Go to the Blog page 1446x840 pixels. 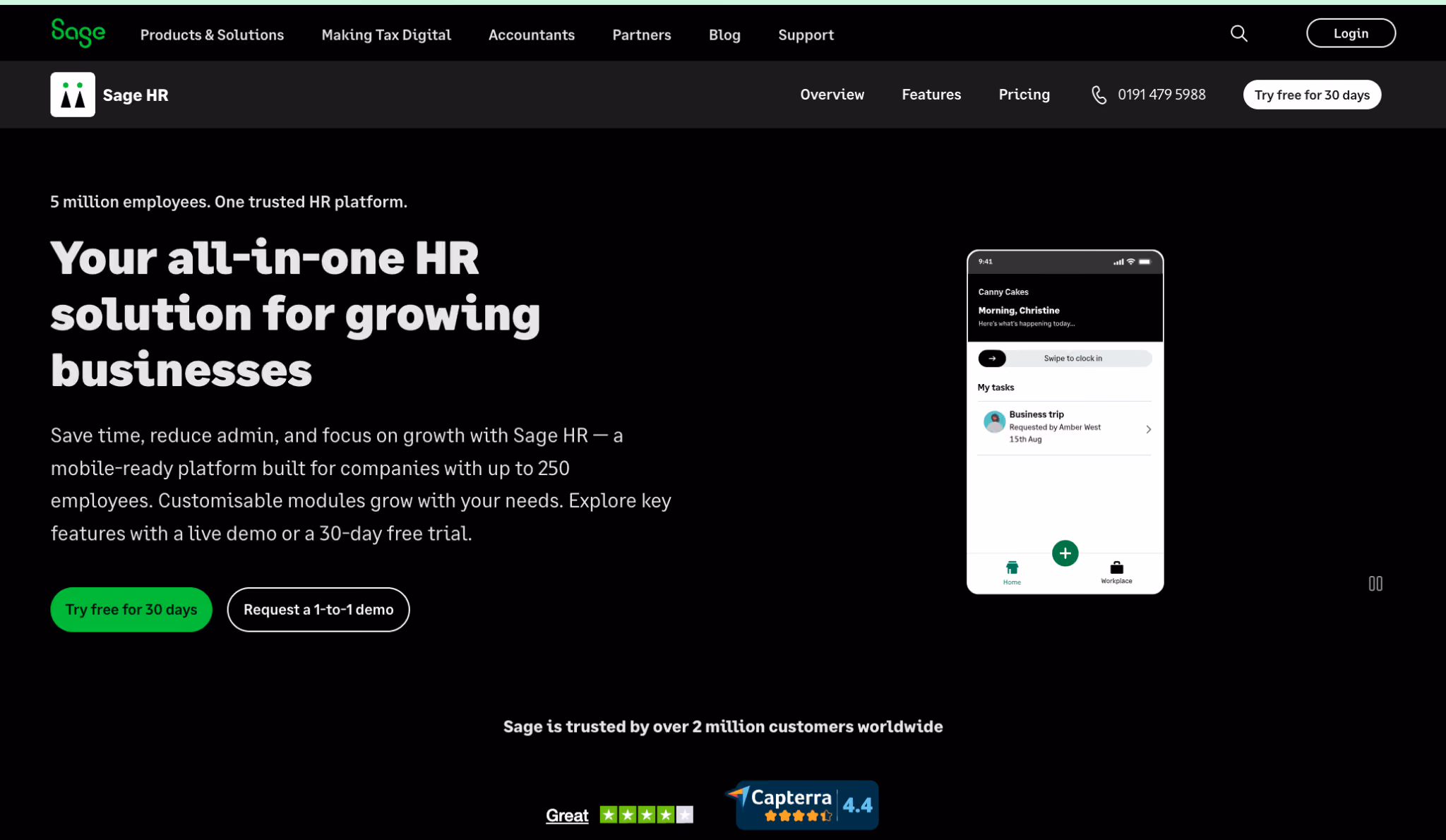[x=724, y=35]
